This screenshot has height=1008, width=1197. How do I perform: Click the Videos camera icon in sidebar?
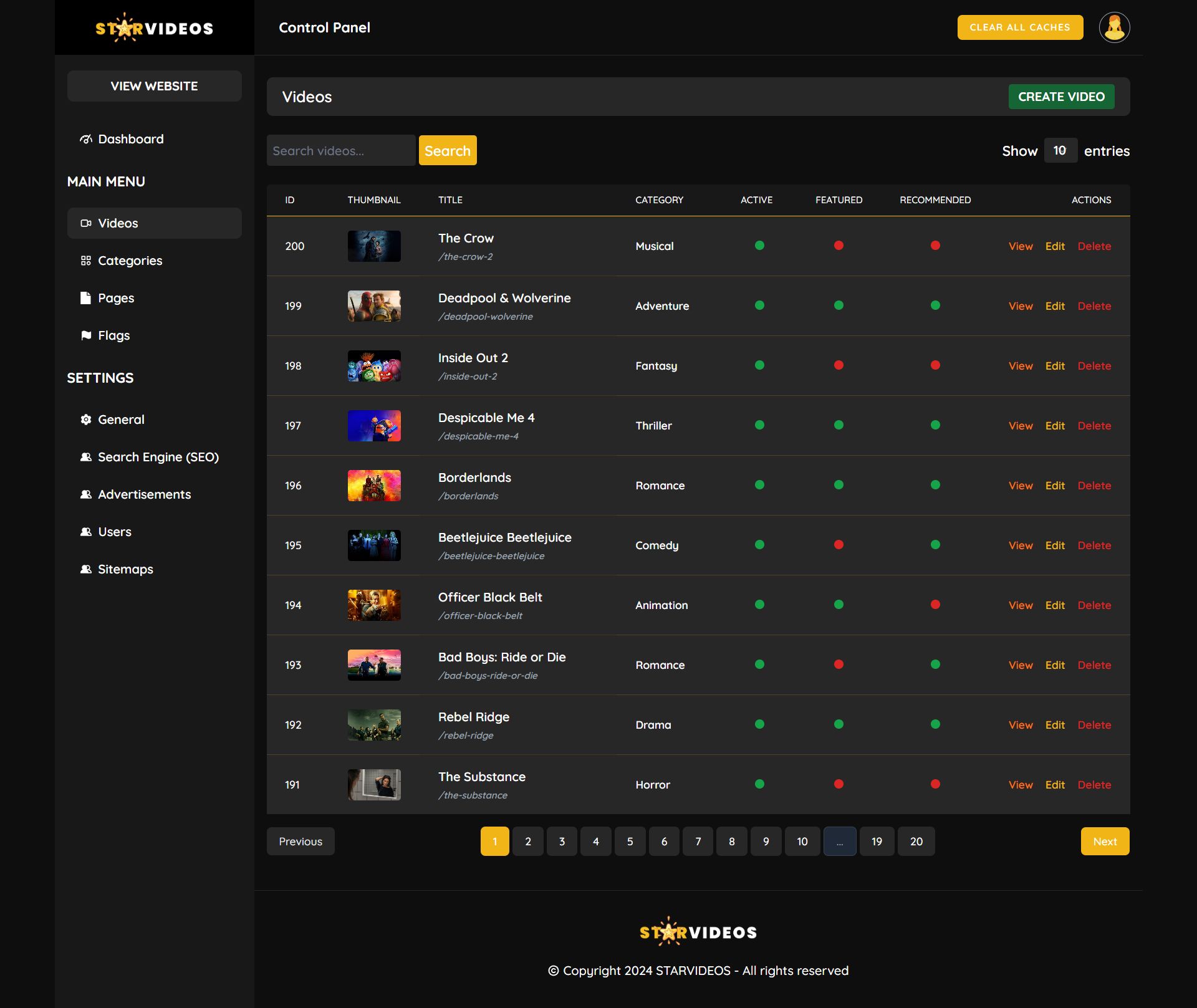click(x=86, y=223)
